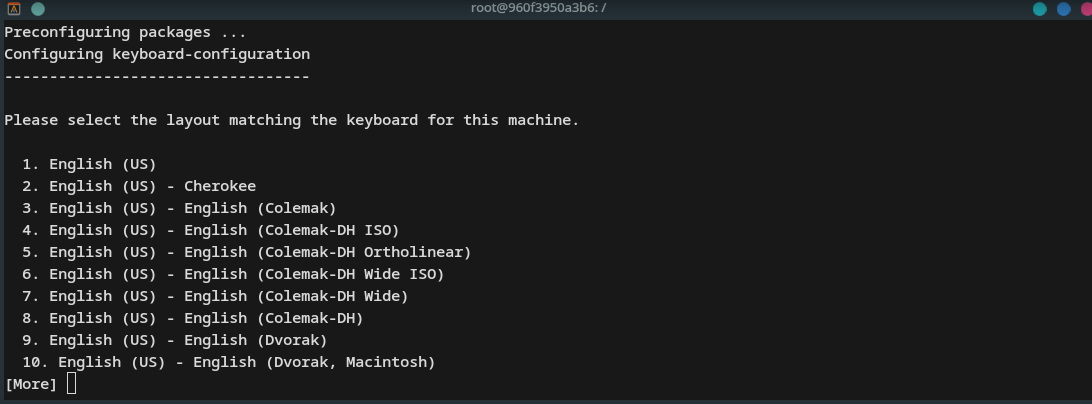Click the blue maximize circle in the title bar
The width and height of the screenshot is (1092, 404).
(1063, 9)
